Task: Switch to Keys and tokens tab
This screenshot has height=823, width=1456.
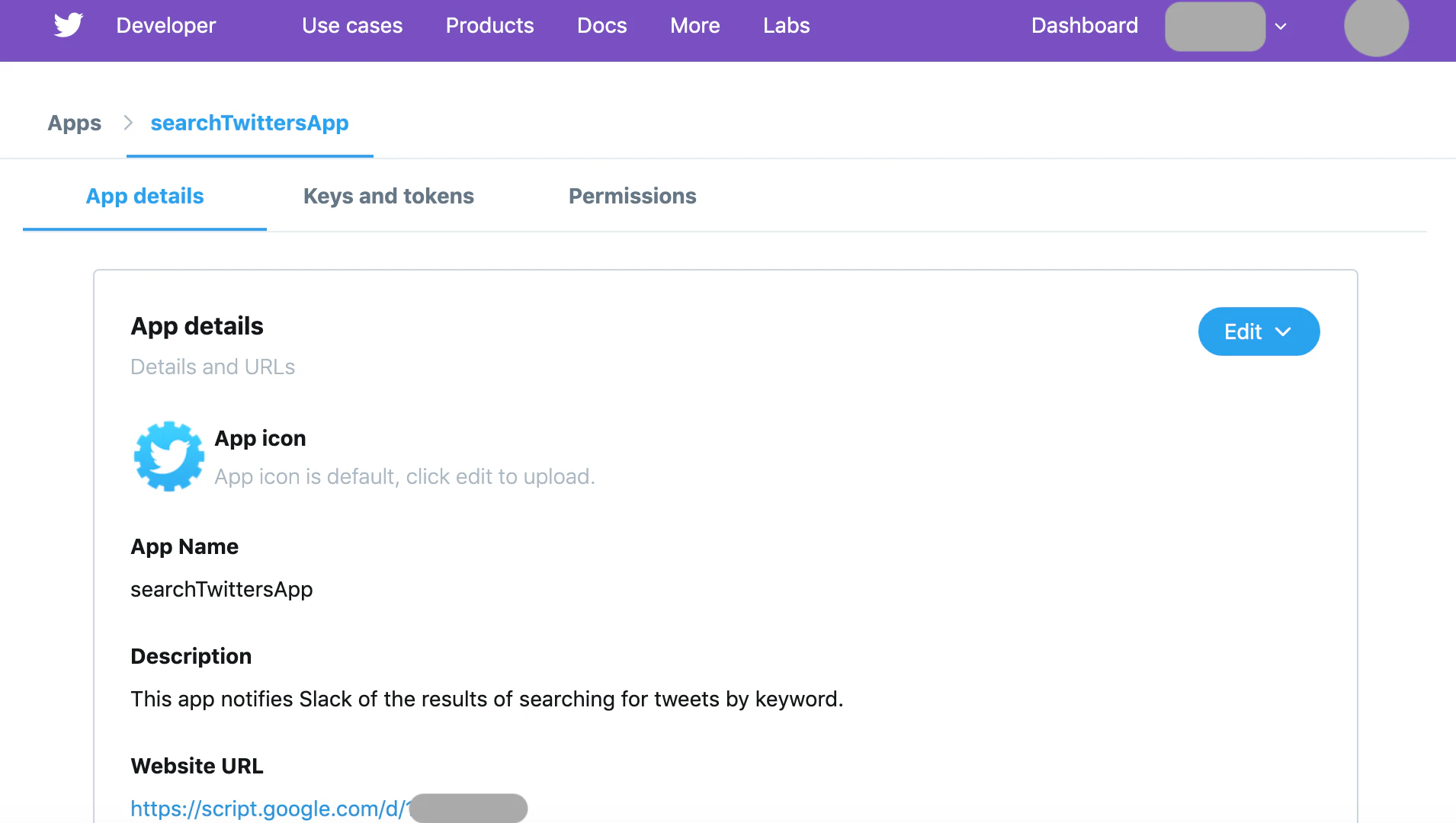Action: point(389,196)
